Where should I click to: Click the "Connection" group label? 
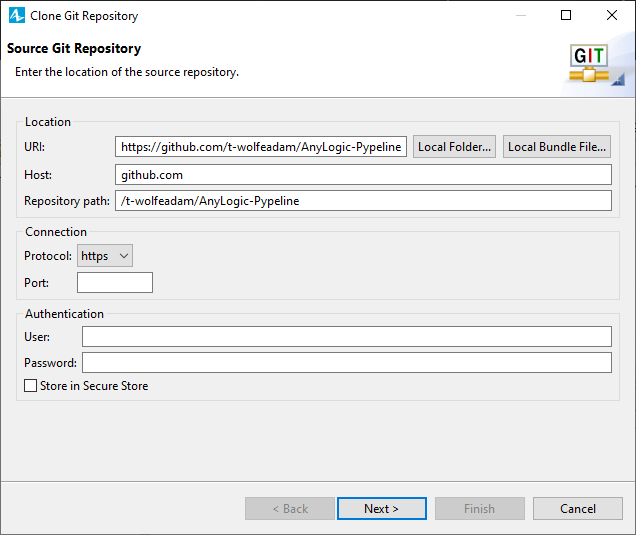tap(56, 232)
